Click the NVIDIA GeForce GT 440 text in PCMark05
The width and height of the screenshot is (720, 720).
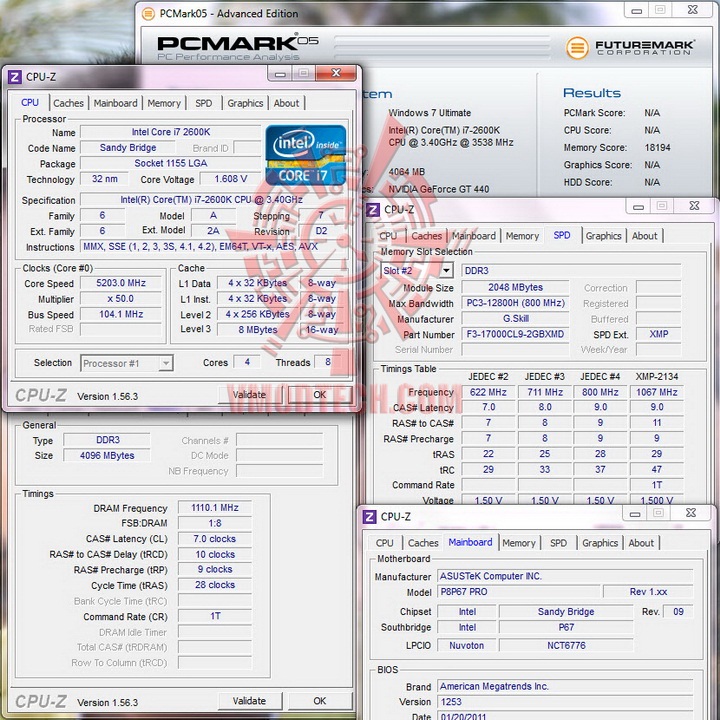(x=439, y=189)
